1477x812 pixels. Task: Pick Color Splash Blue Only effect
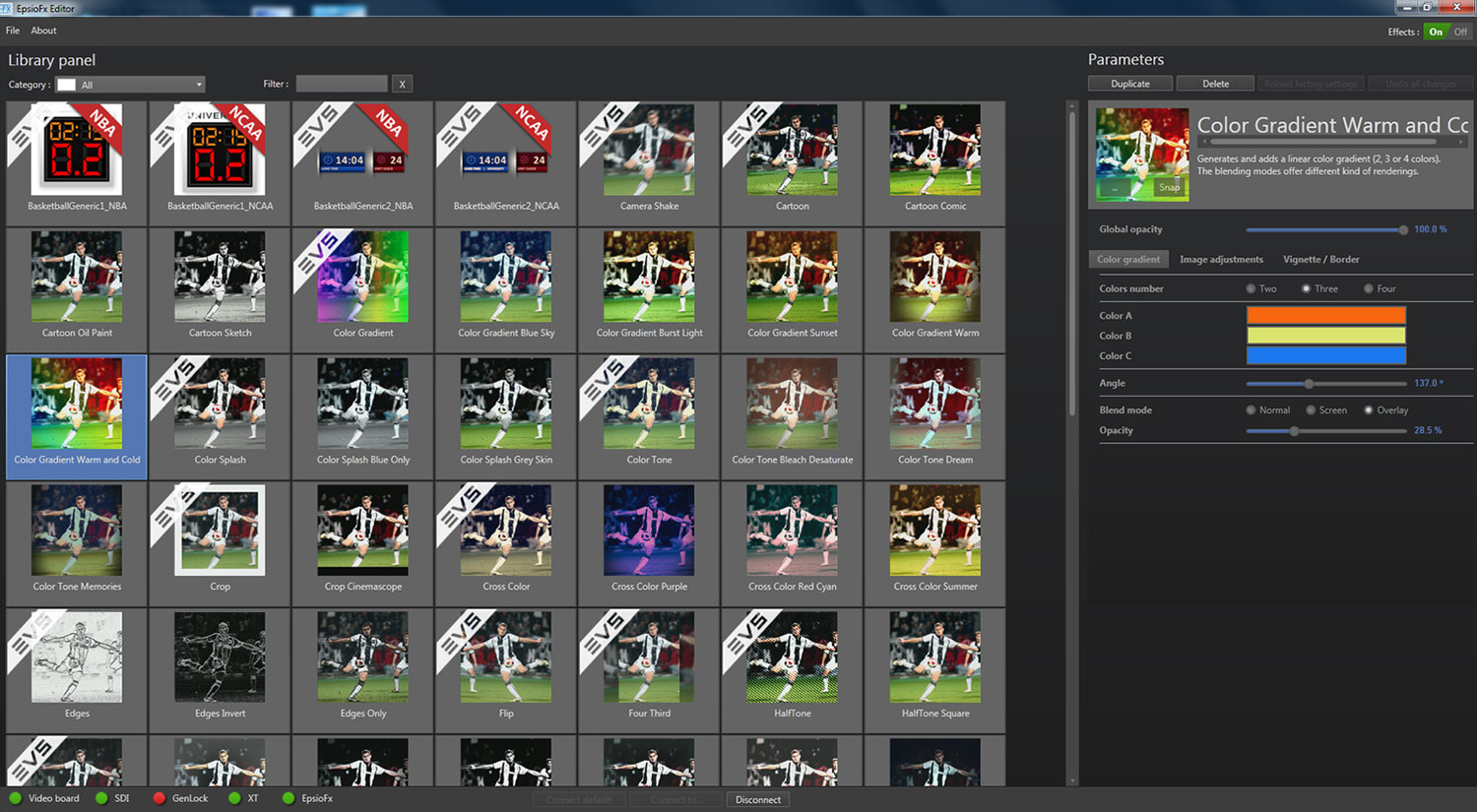(x=363, y=417)
